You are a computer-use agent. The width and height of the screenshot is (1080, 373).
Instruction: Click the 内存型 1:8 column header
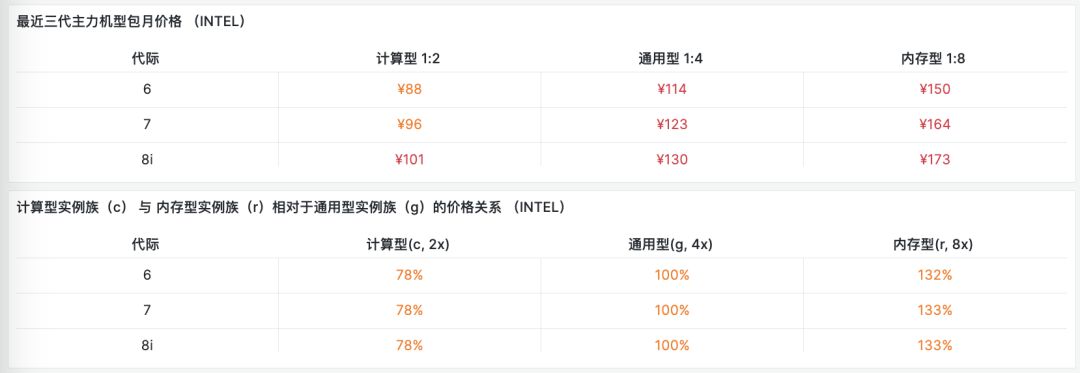click(934, 58)
